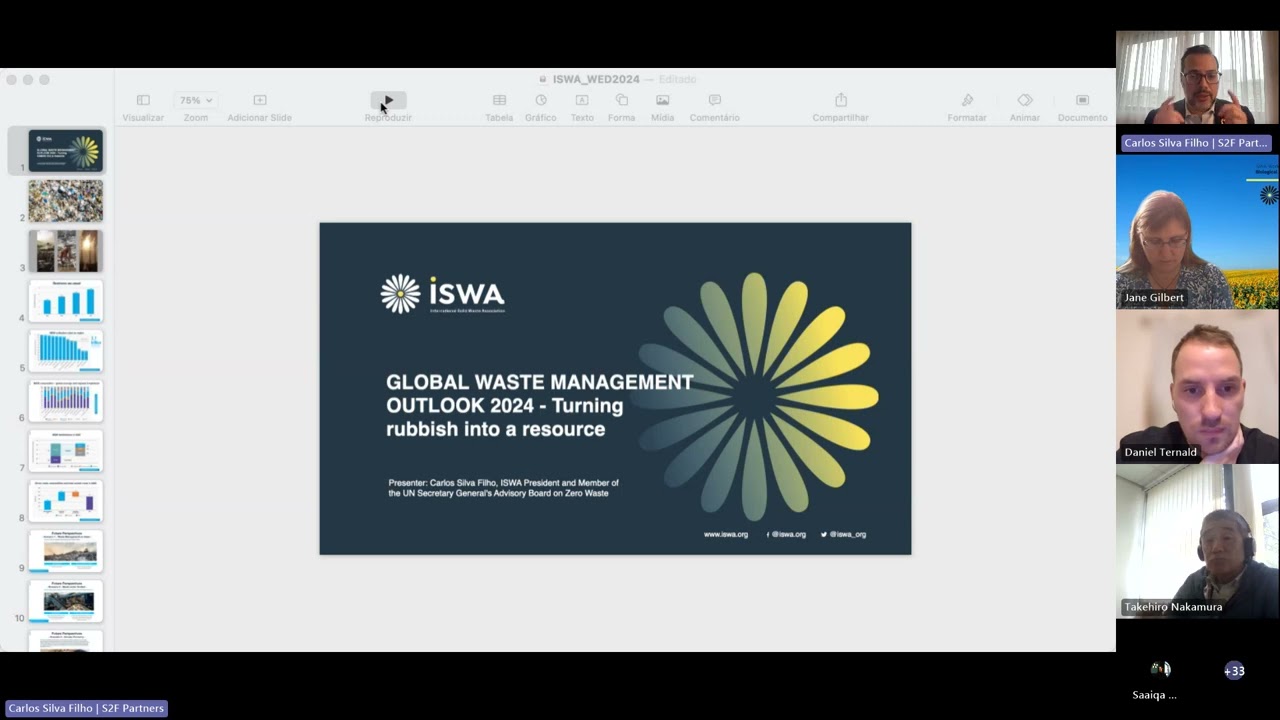Click the Twitter @iswa_org handle on the slide

pyautogui.click(x=843, y=534)
